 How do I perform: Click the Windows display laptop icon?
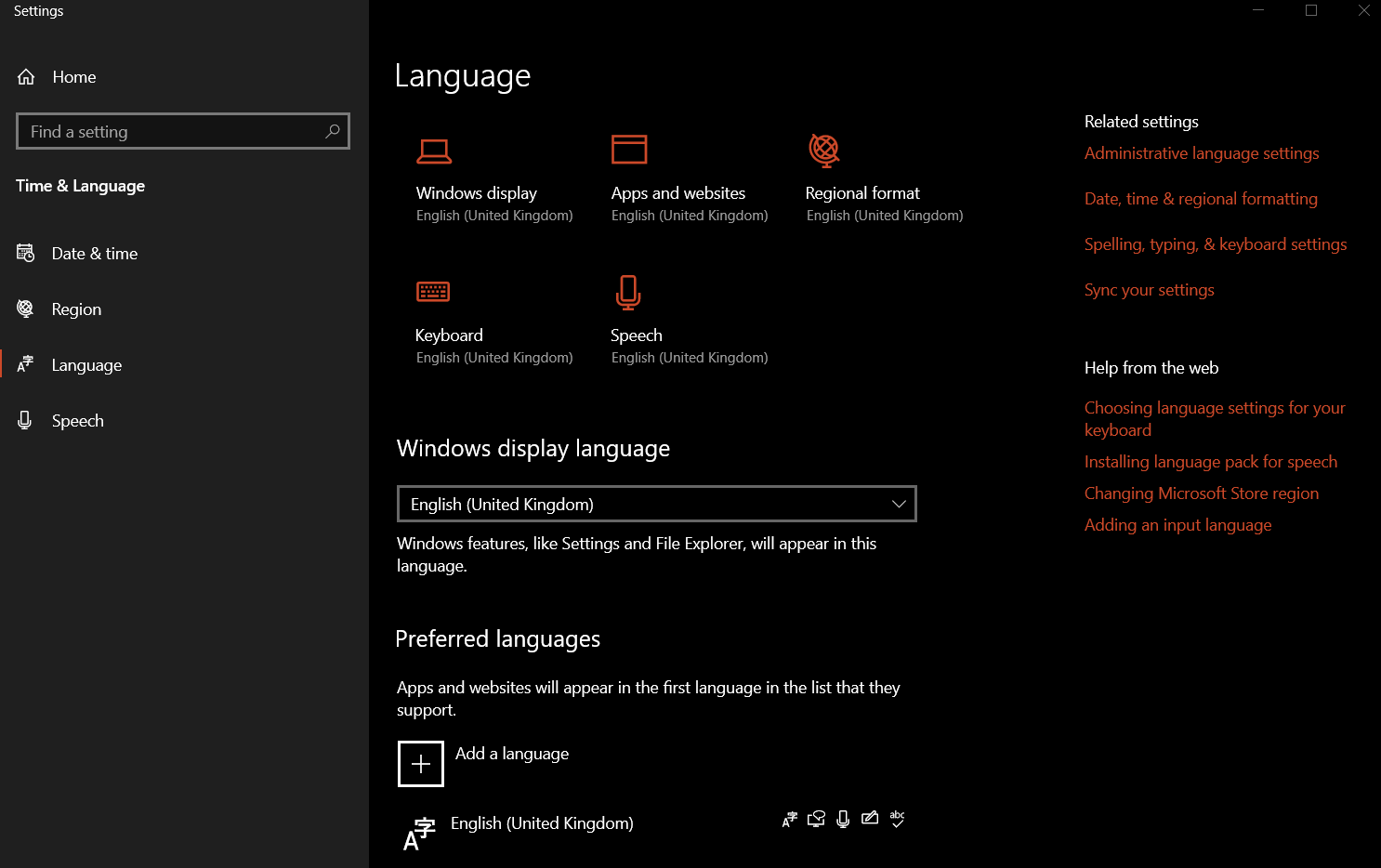(x=434, y=151)
